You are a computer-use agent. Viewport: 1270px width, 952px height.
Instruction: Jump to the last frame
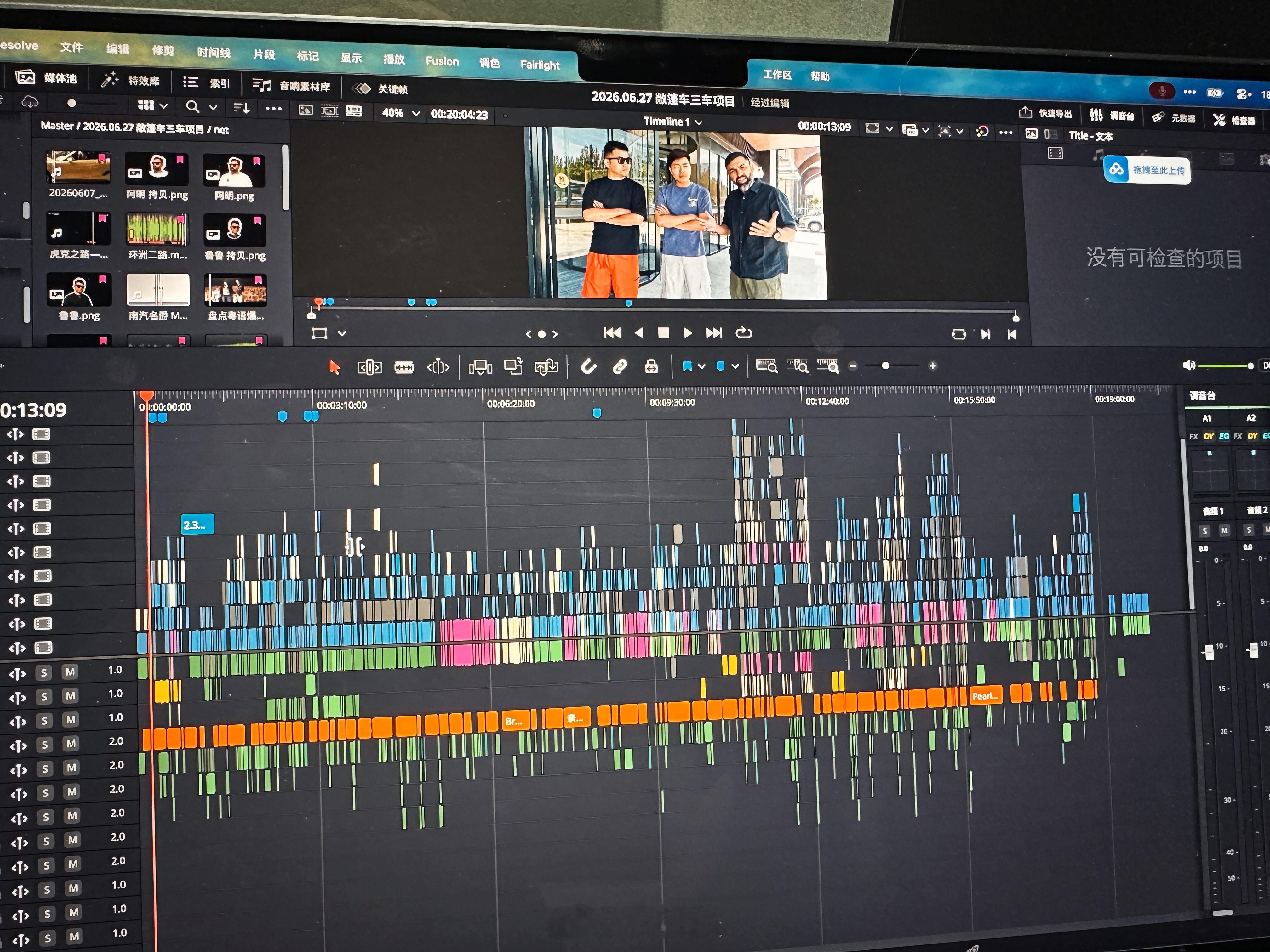coord(714,333)
